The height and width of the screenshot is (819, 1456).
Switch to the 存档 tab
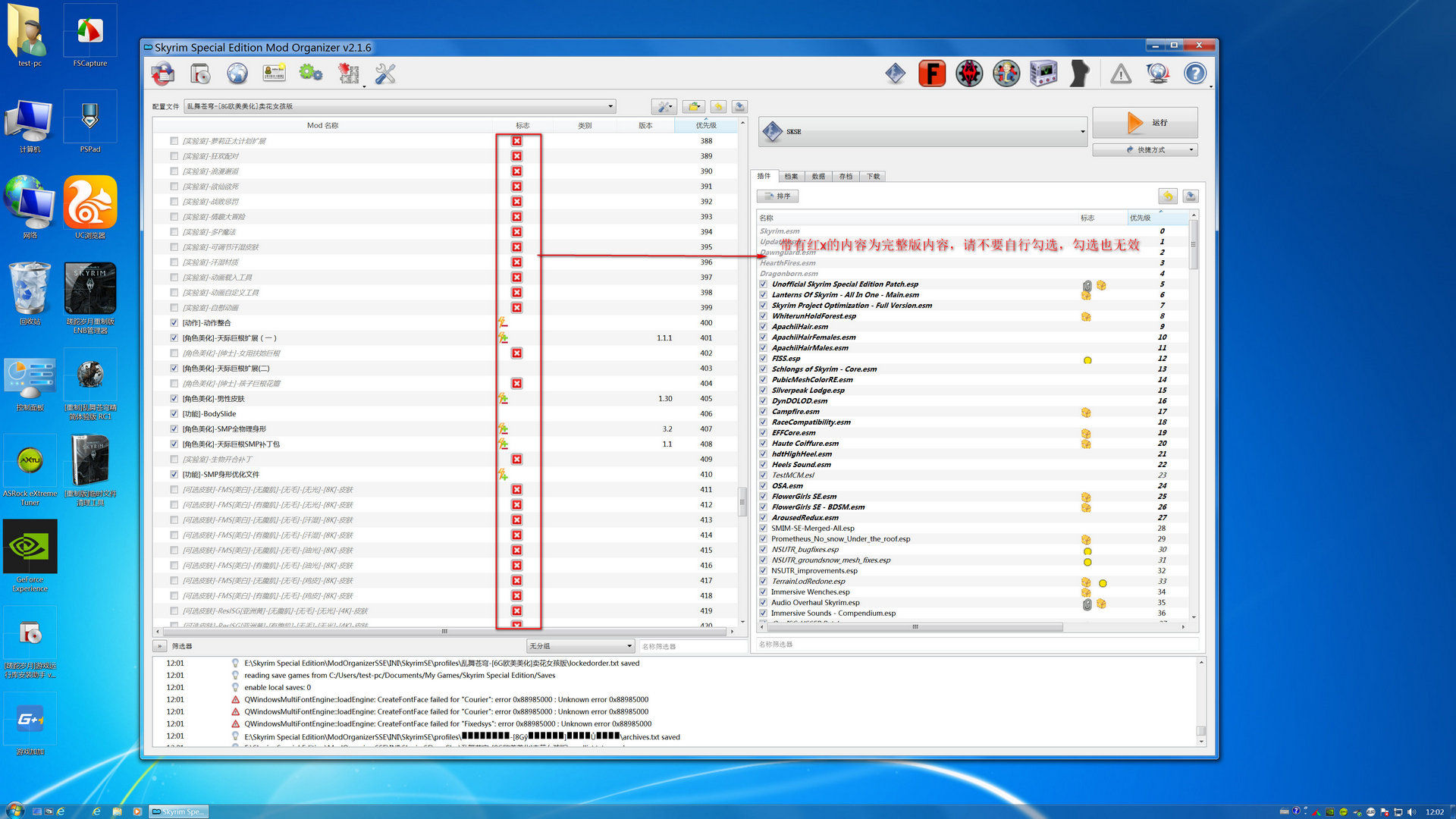coord(846,177)
